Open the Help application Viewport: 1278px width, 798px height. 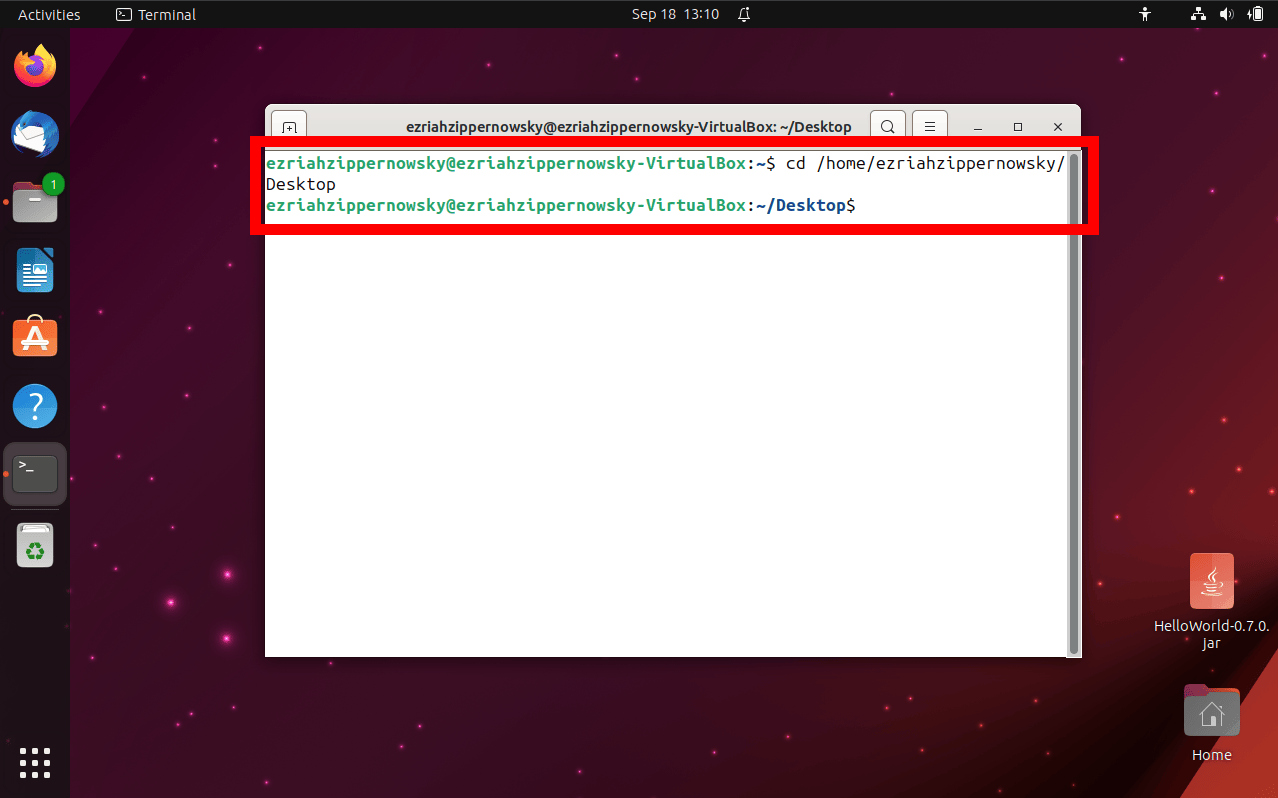coord(35,406)
